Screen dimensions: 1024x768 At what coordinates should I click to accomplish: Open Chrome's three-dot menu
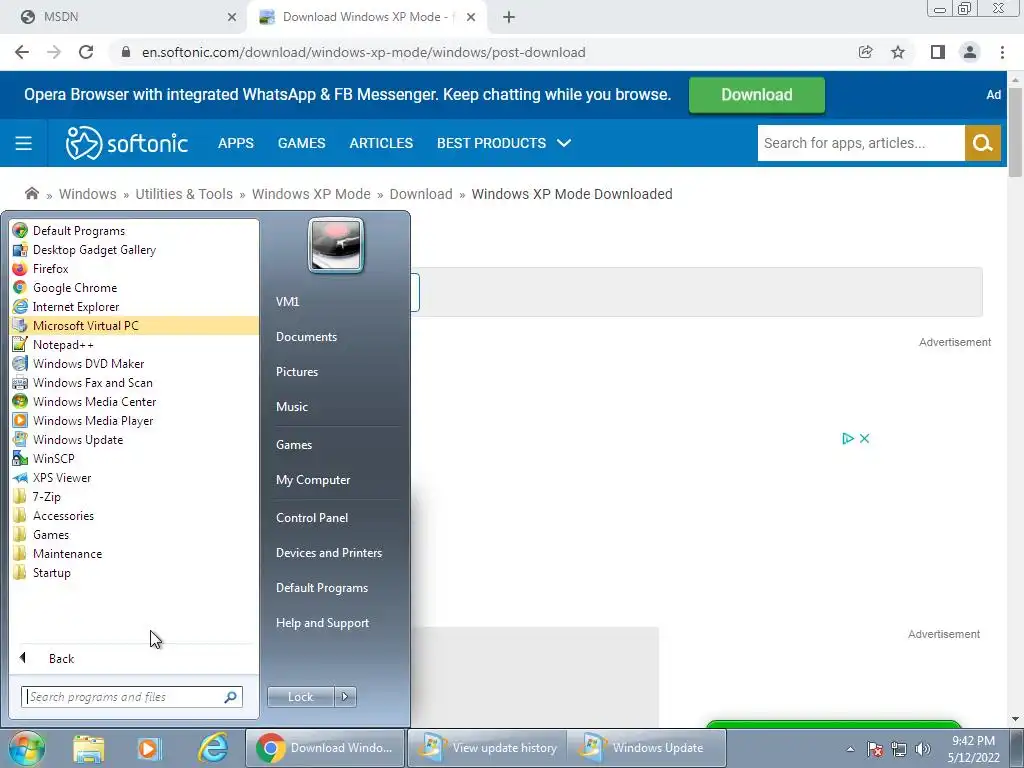pos(1002,52)
